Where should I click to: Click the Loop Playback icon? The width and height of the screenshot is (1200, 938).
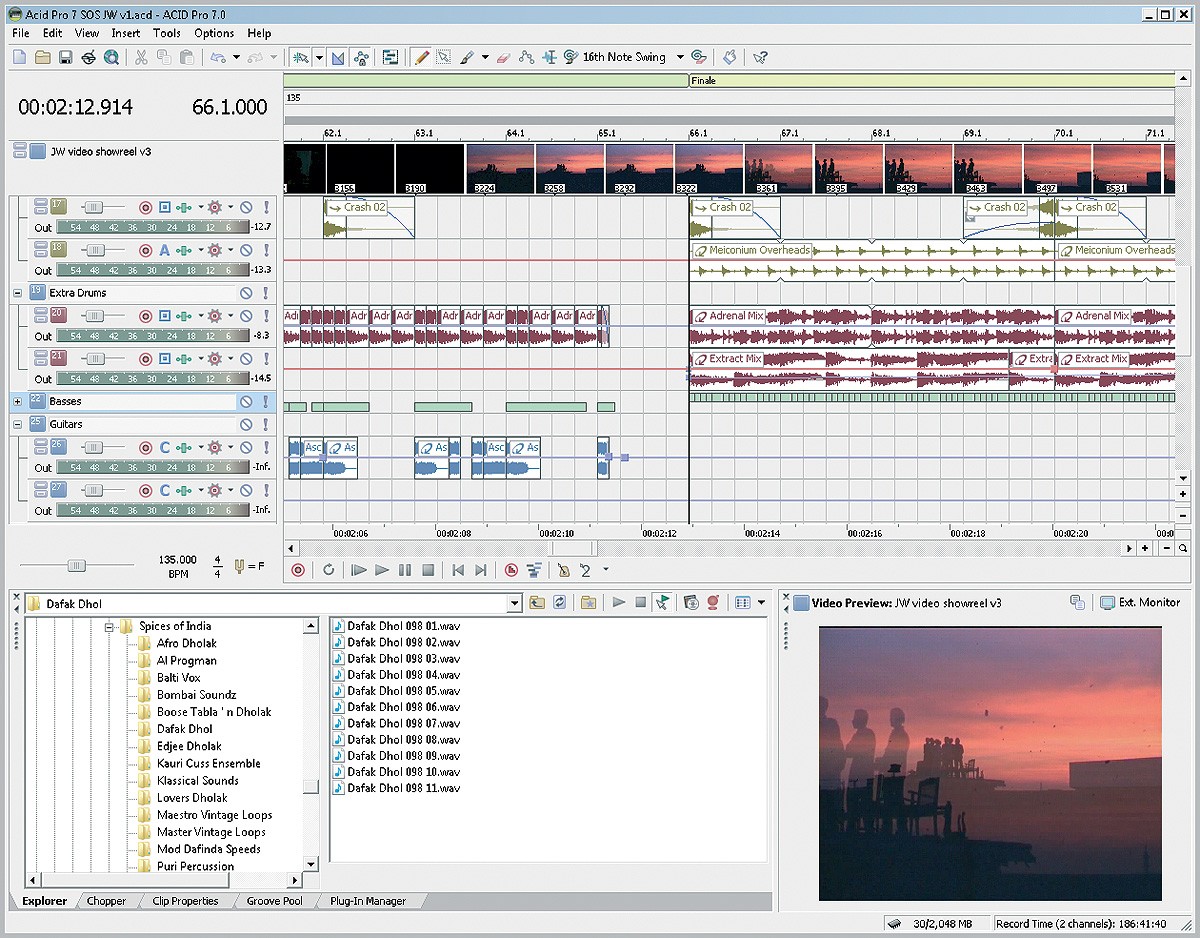(328, 570)
